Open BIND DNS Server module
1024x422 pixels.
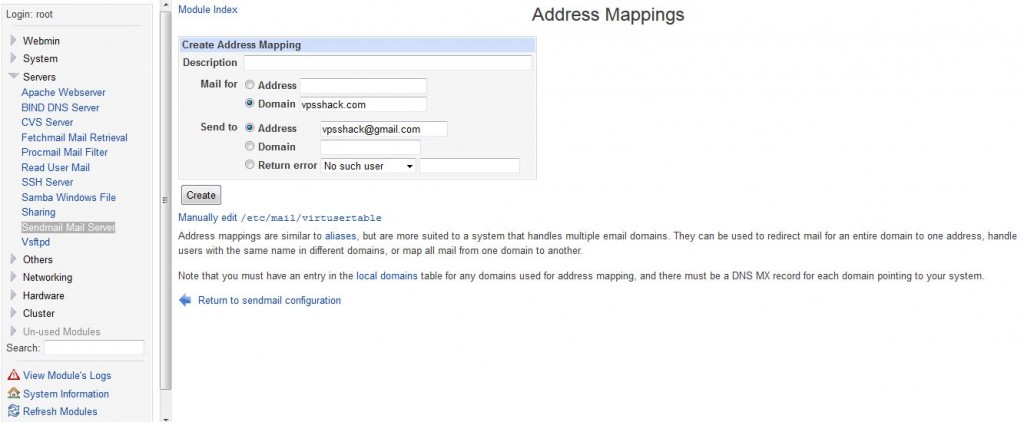(61, 107)
